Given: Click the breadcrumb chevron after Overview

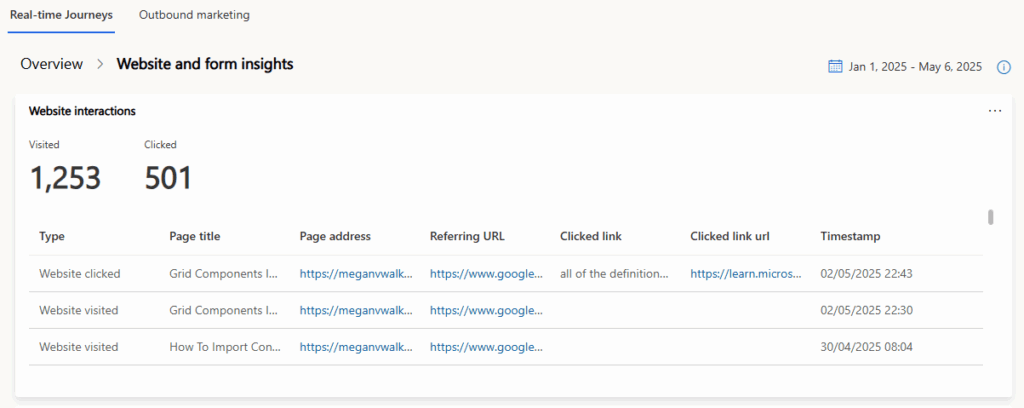Looking at the screenshot, I should point(100,64).
